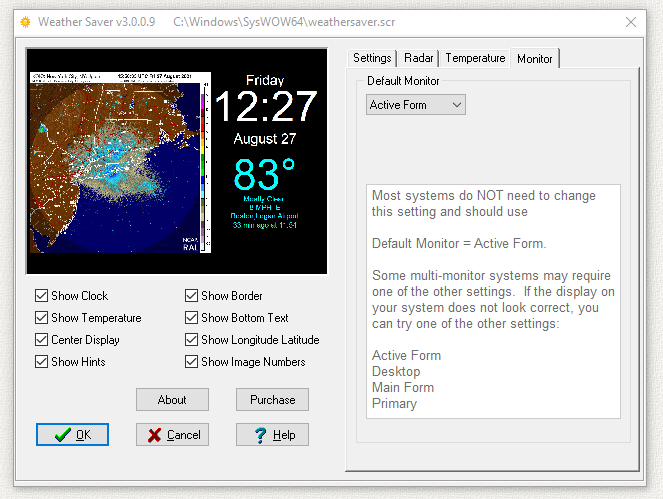Open Help via the Help button
The image size is (663, 499).
[272, 434]
